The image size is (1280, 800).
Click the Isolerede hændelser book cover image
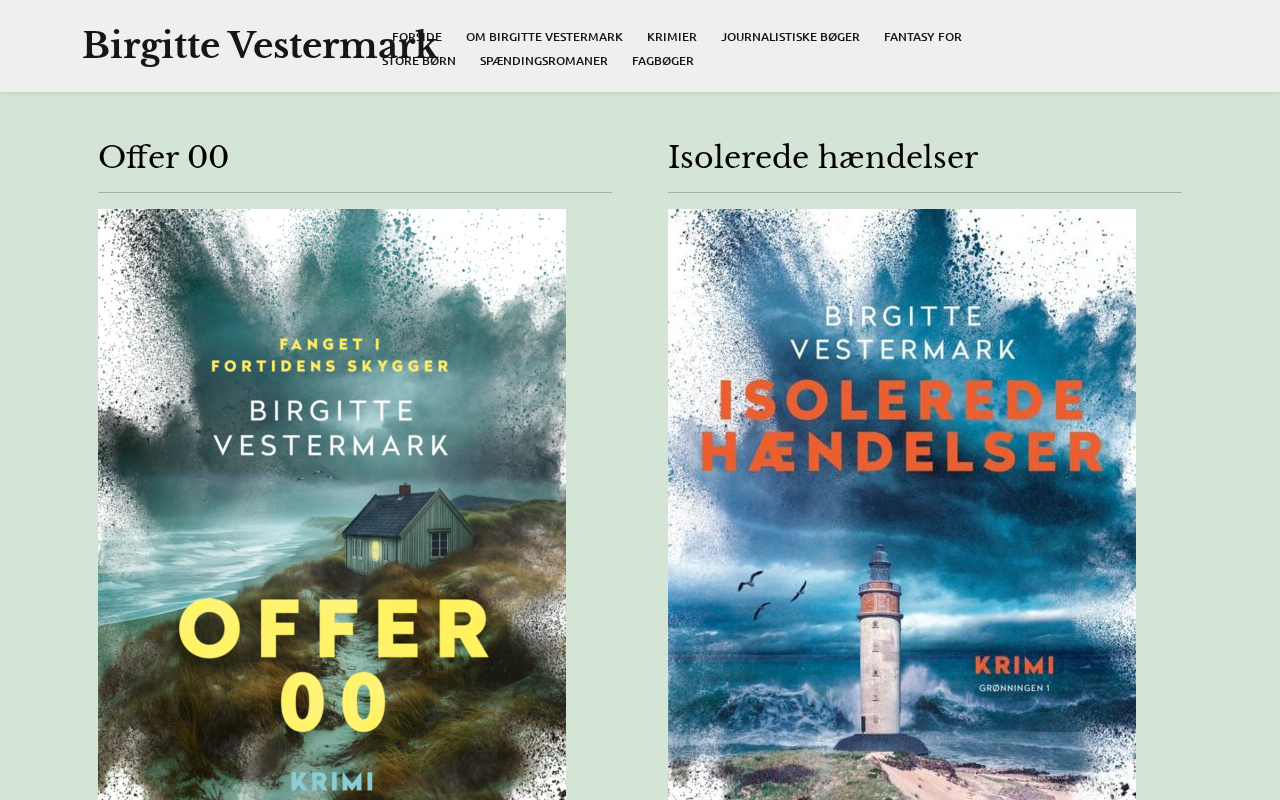click(902, 504)
